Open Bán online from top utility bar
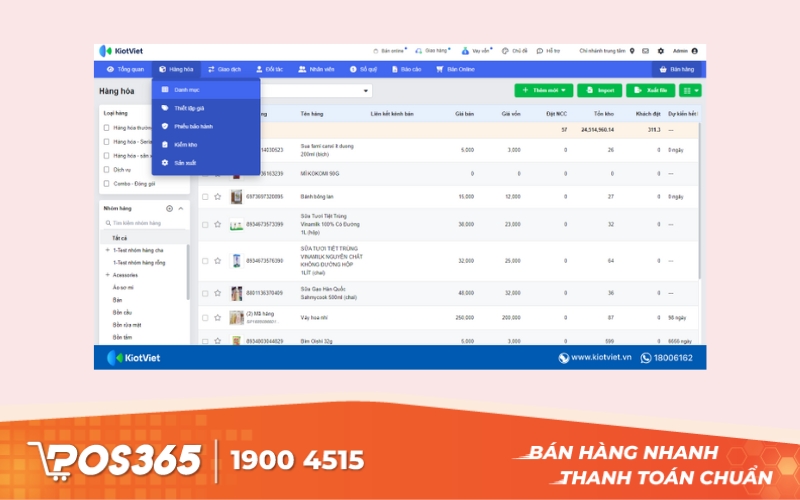The image size is (800, 500). (390, 51)
